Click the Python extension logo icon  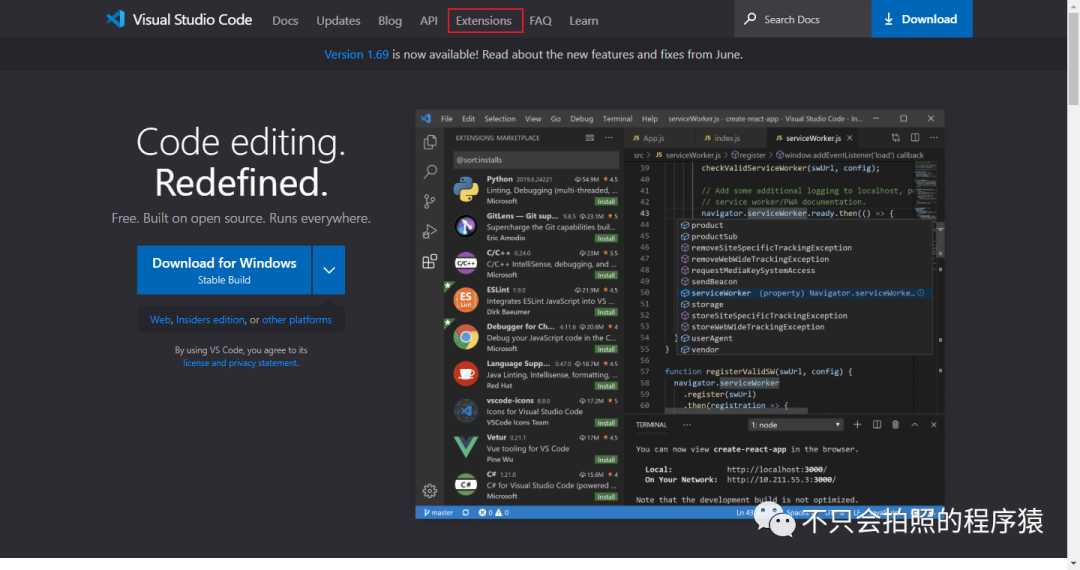pyautogui.click(x=466, y=189)
